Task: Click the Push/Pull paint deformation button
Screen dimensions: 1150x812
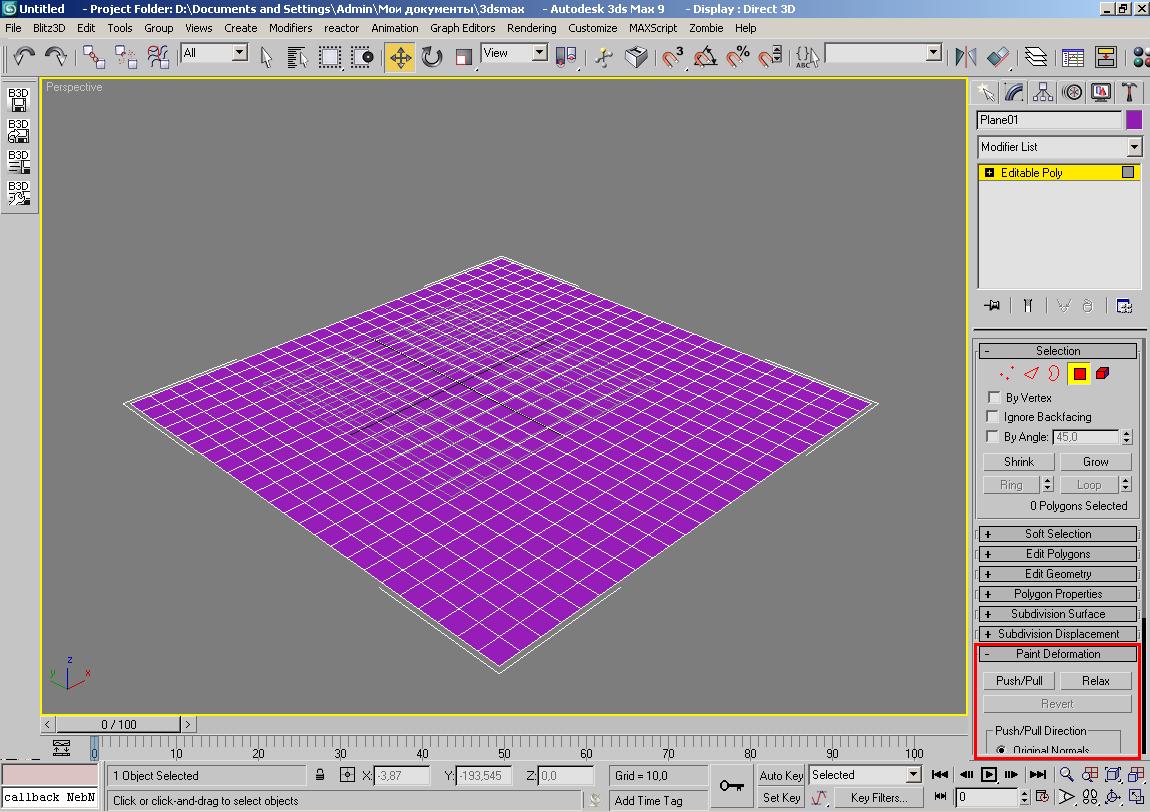Action: pyautogui.click(x=1019, y=681)
